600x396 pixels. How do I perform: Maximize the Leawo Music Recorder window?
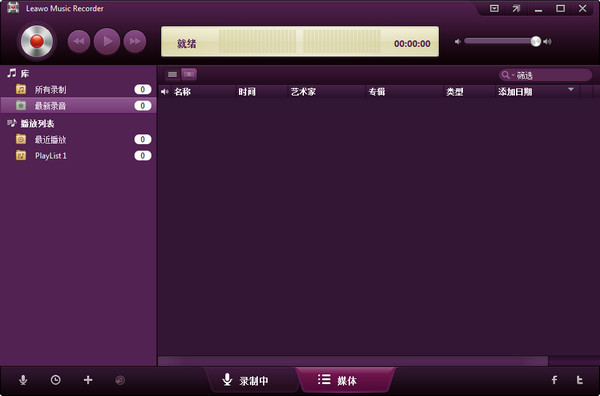[x=561, y=8]
